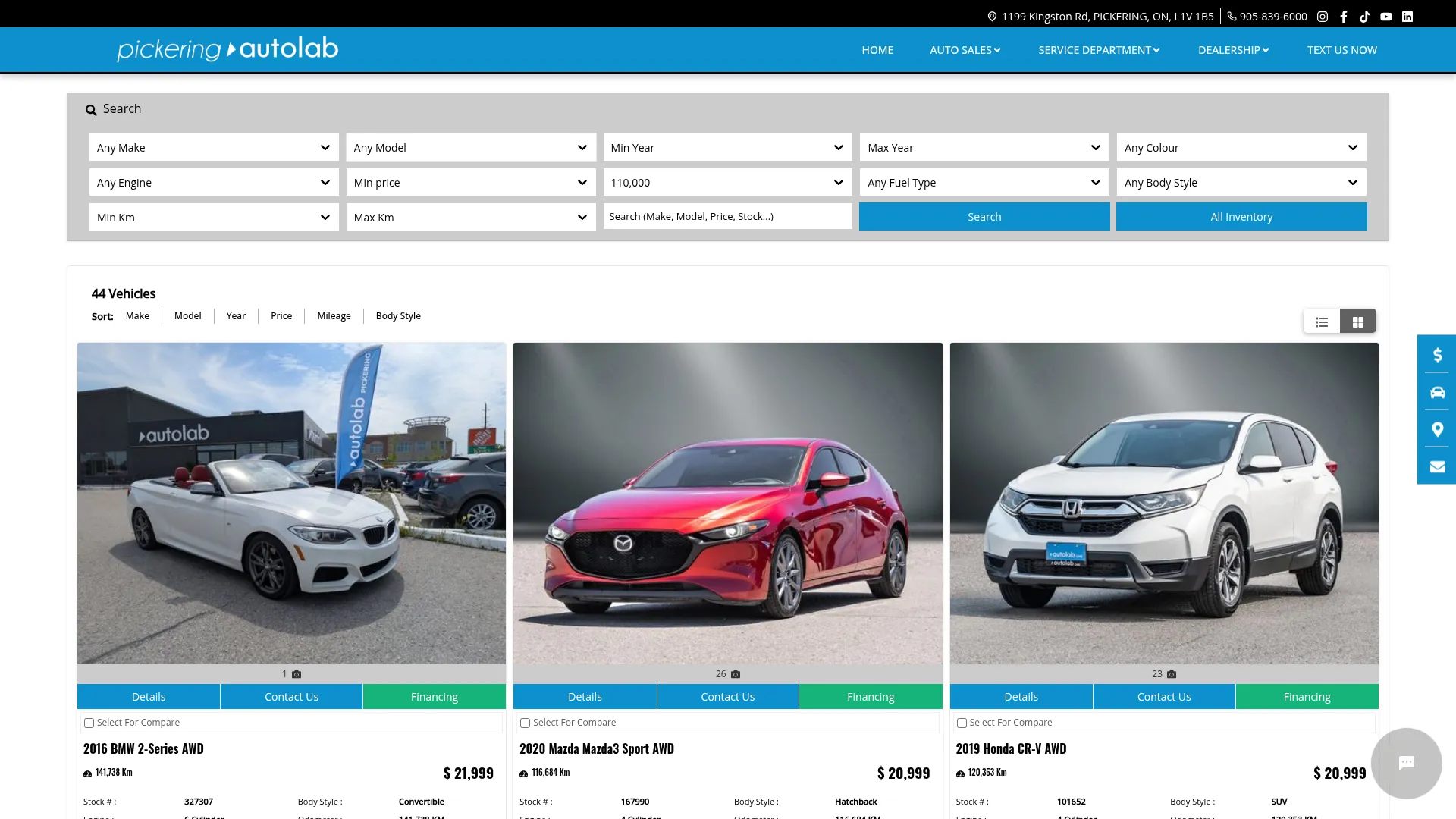Click the phone icon beside 905-839-6000
The image size is (1456, 819).
click(x=1232, y=17)
